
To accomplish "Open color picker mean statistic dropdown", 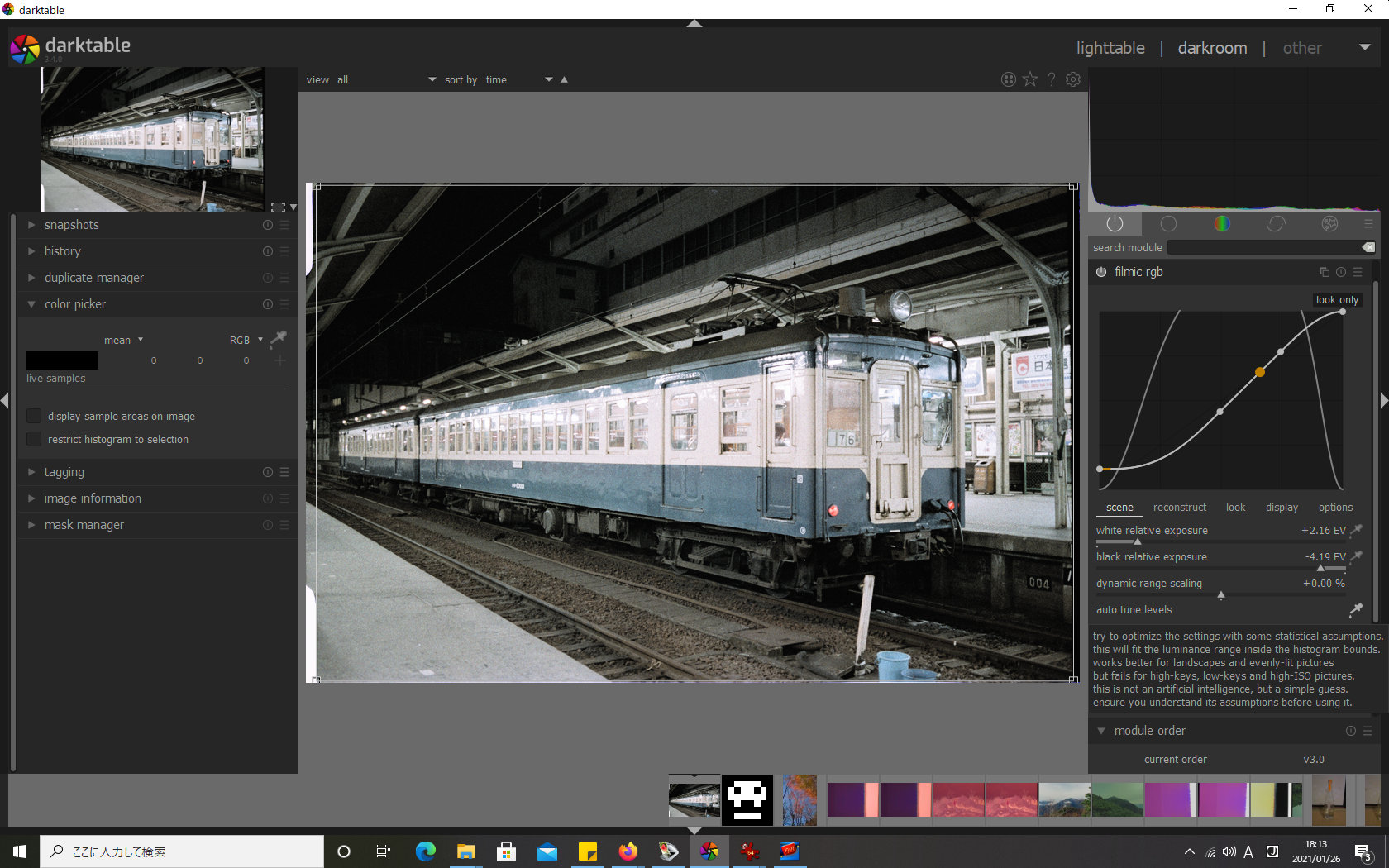I will (x=123, y=340).
